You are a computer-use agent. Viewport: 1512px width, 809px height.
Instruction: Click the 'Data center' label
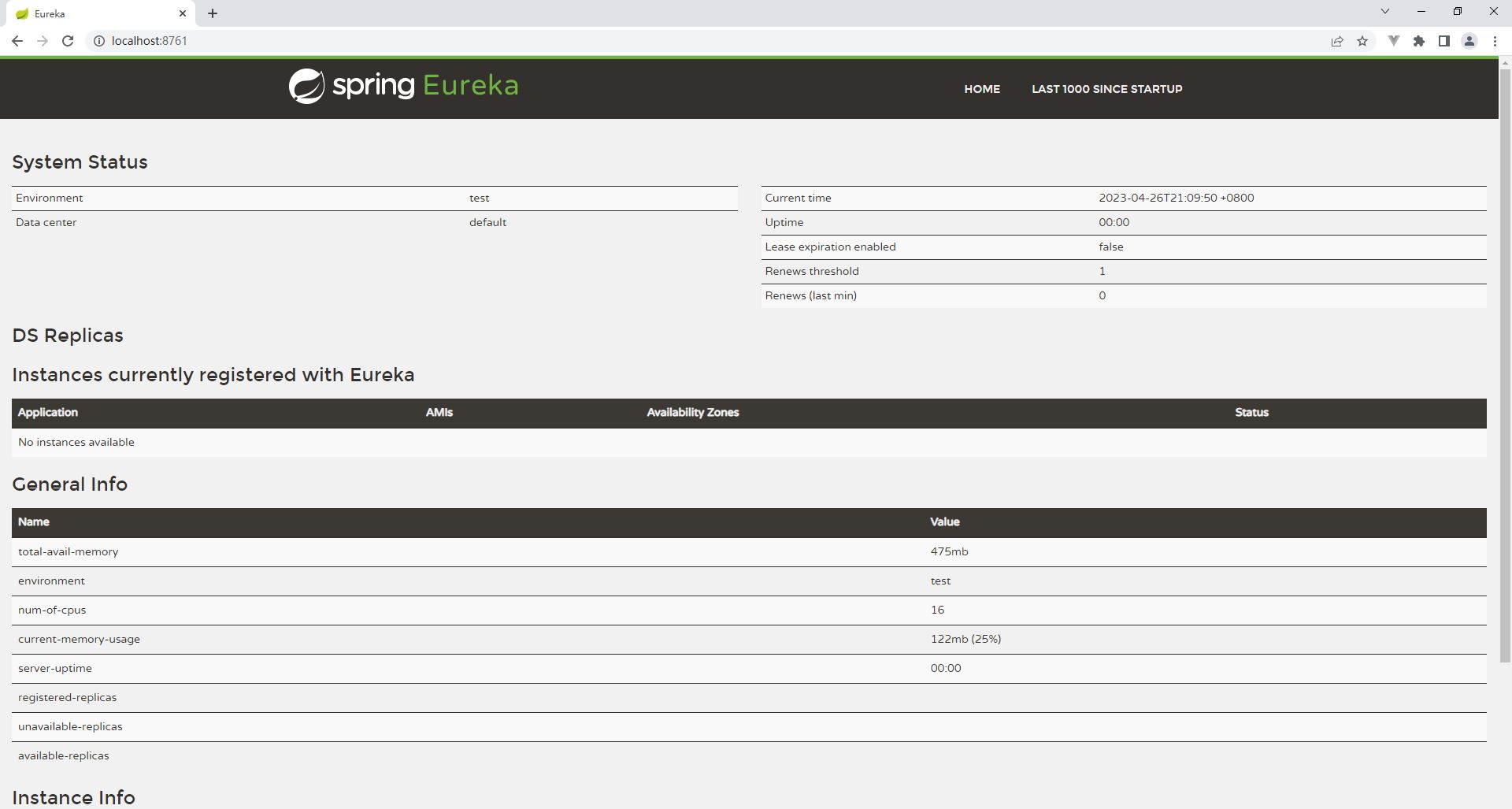(46, 223)
